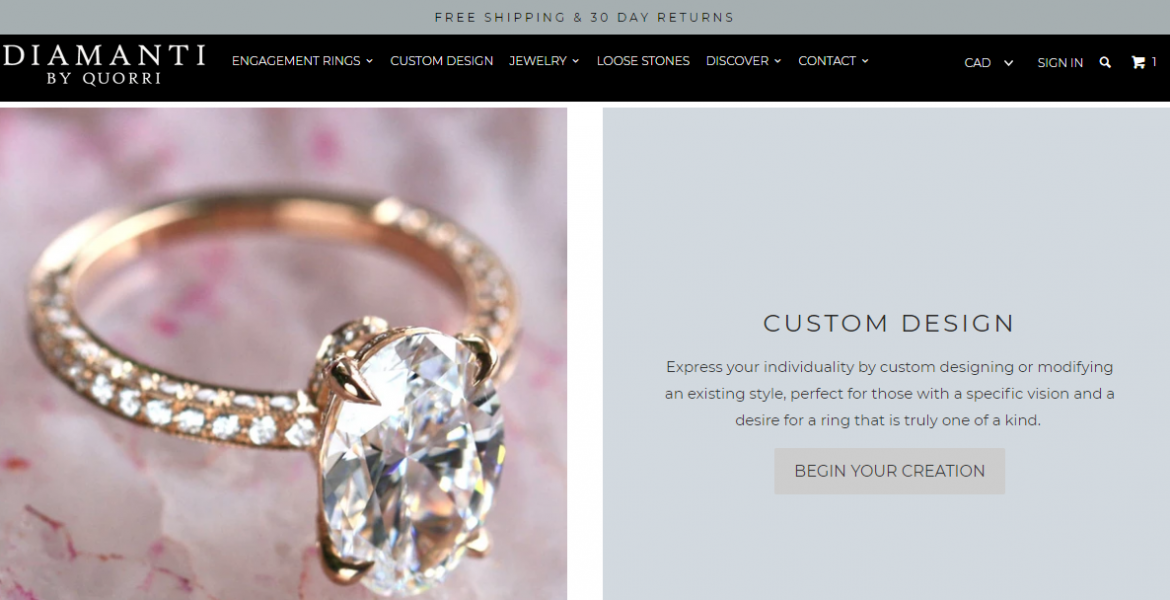Click the Begin Your Creation button

point(889,471)
